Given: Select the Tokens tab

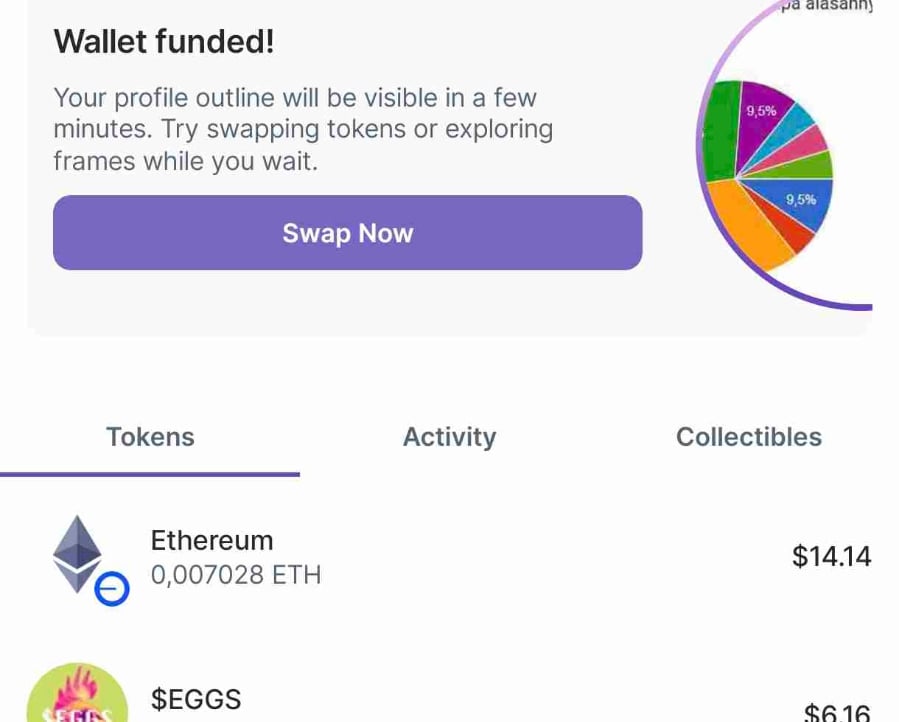Looking at the screenshot, I should (150, 437).
